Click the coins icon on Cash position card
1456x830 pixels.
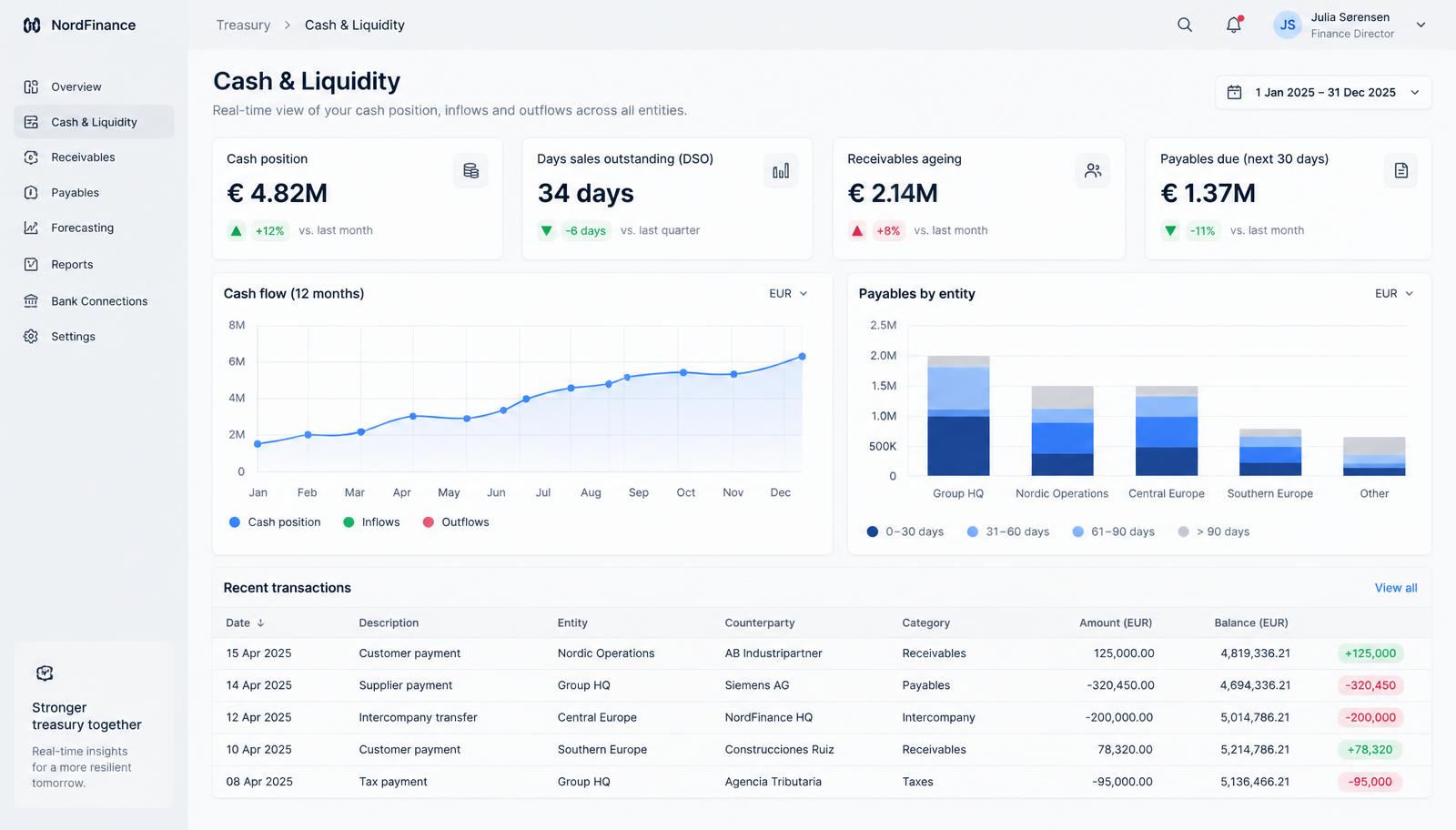tap(470, 171)
